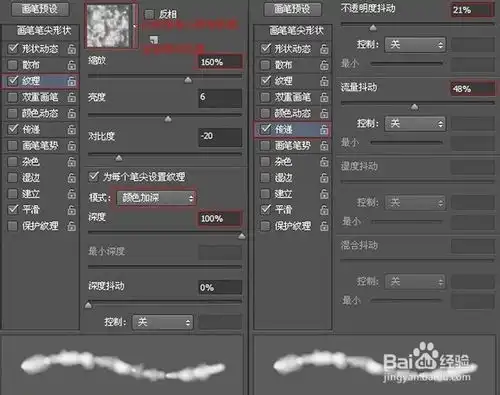Click 画笔预设 button in transfer-settings panel

(x=293, y=9)
